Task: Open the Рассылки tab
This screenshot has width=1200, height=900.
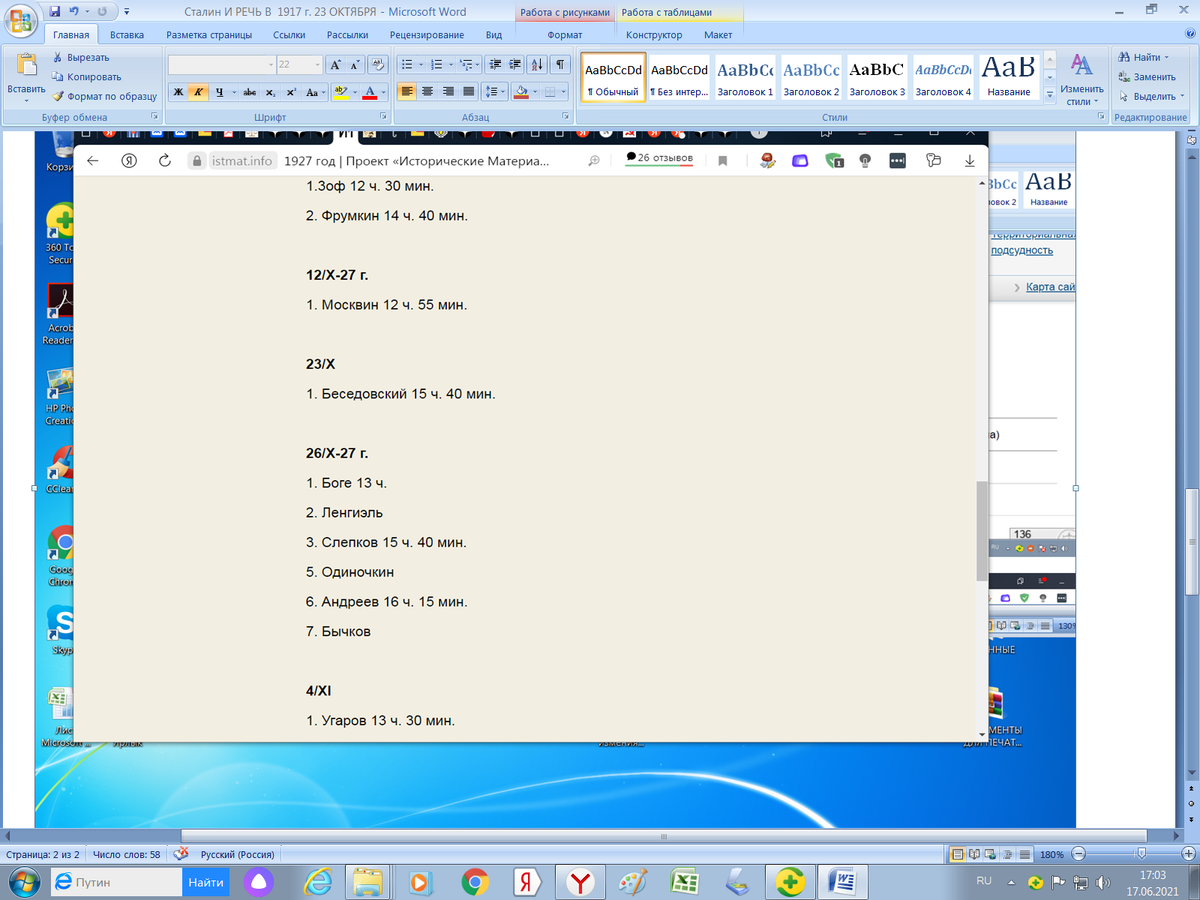Action: click(348, 35)
